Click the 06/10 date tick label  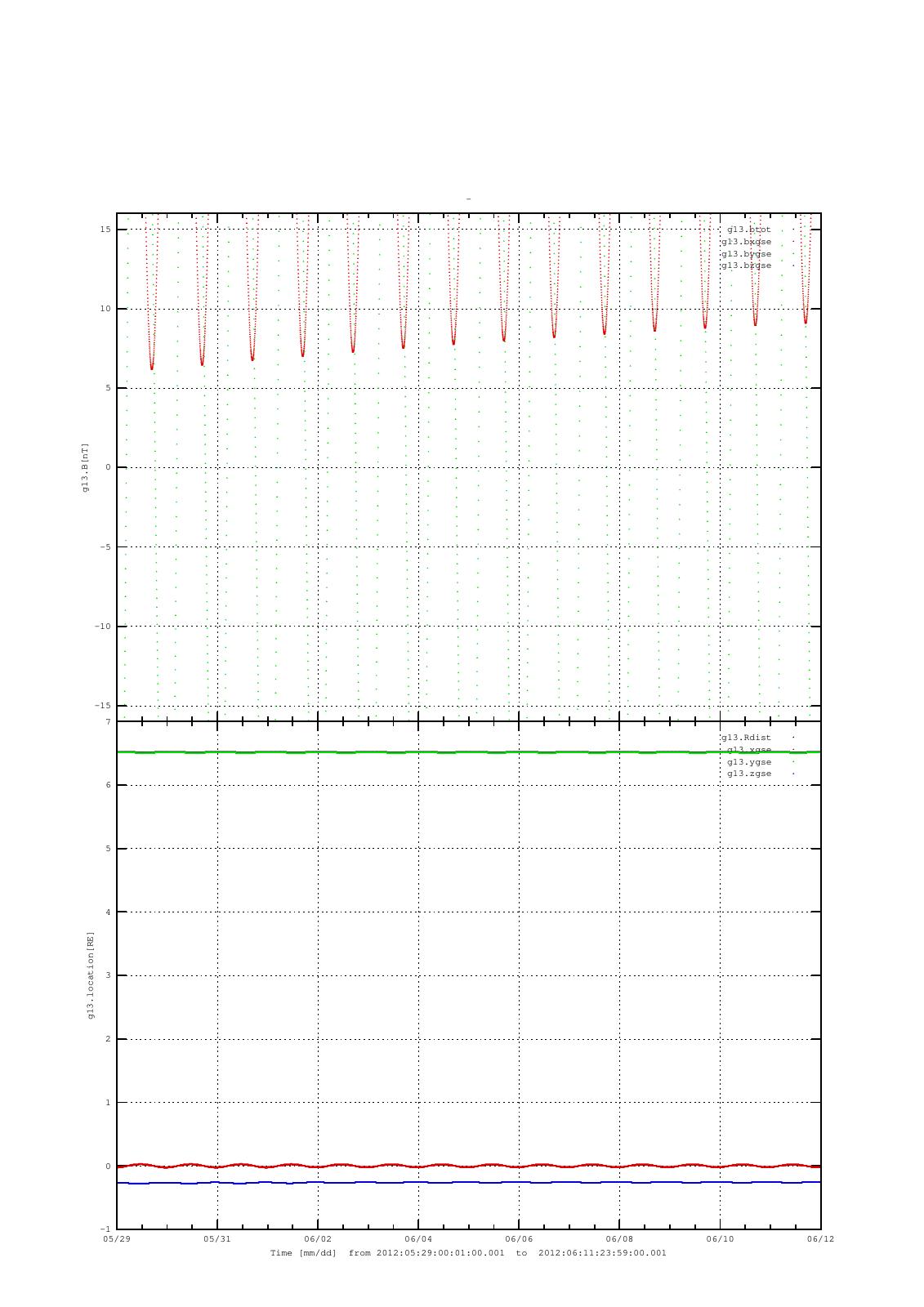[720, 1238]
